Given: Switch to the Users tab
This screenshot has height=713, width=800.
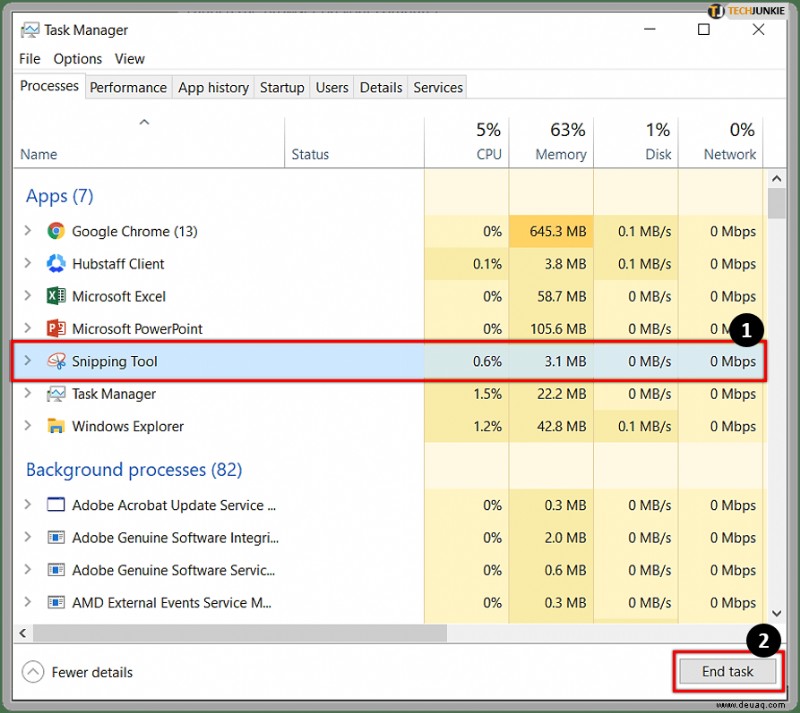Looking at the screenshot, I should pos(332,87).
